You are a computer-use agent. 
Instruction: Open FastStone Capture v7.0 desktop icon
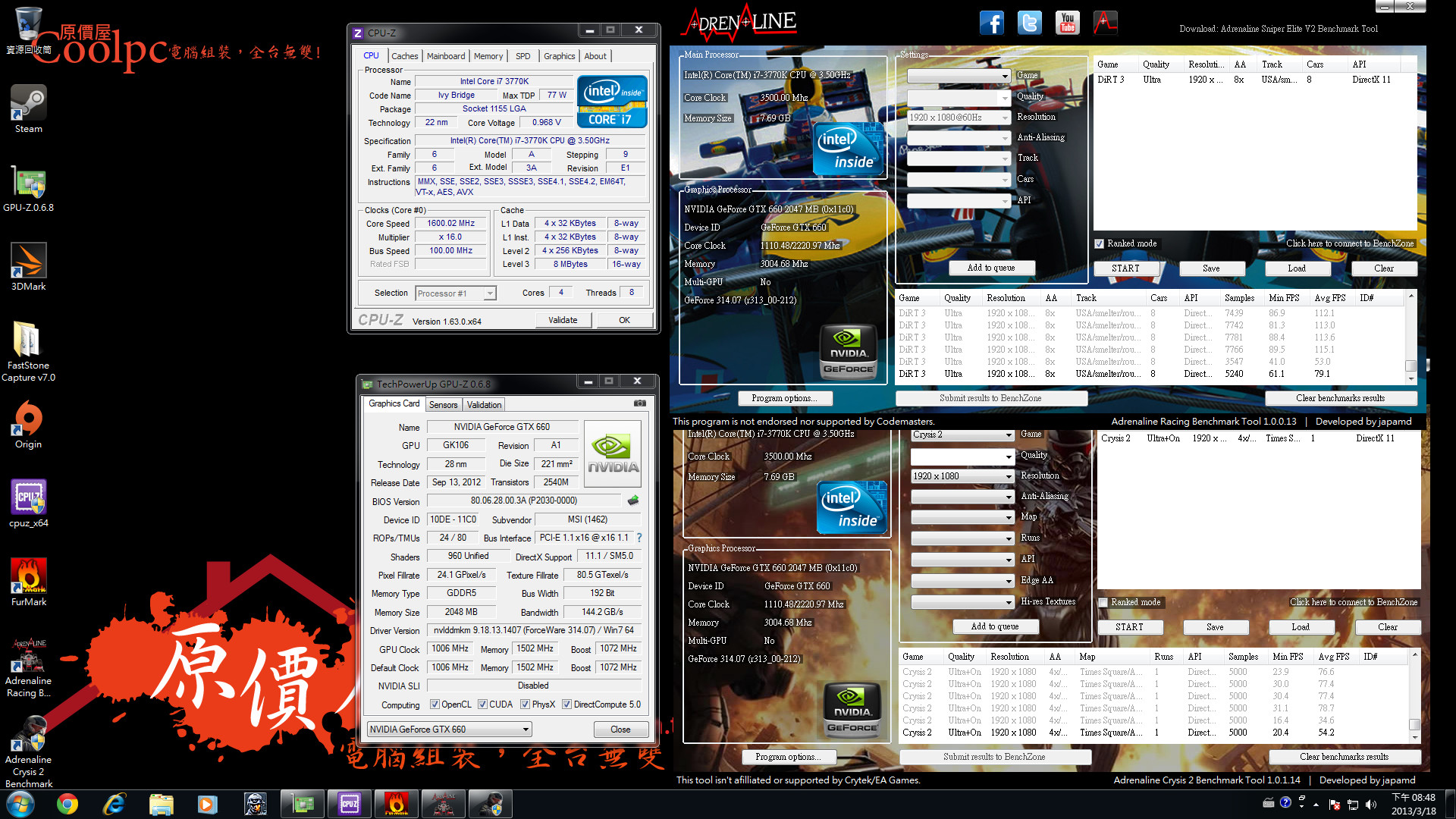click(28, 351)
